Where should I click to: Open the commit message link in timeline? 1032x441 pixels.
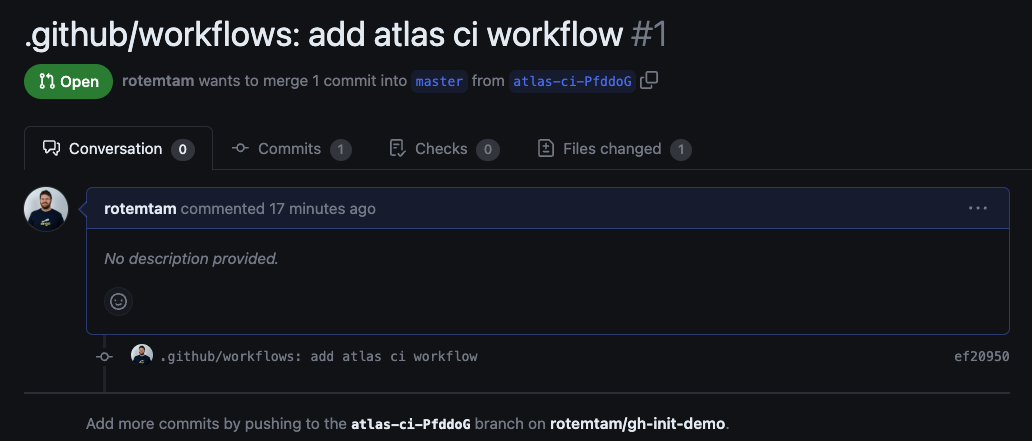(319, 357)
